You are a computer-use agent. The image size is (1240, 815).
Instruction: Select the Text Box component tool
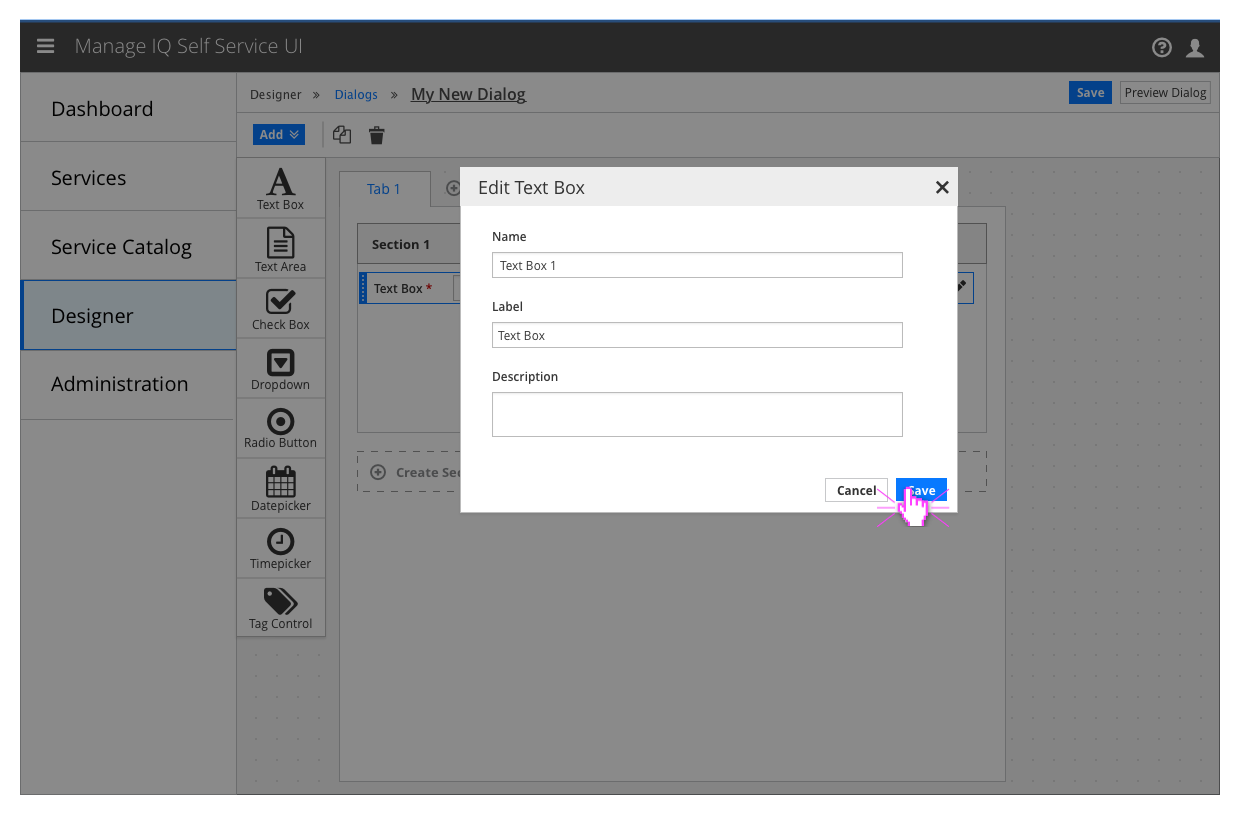280,188
